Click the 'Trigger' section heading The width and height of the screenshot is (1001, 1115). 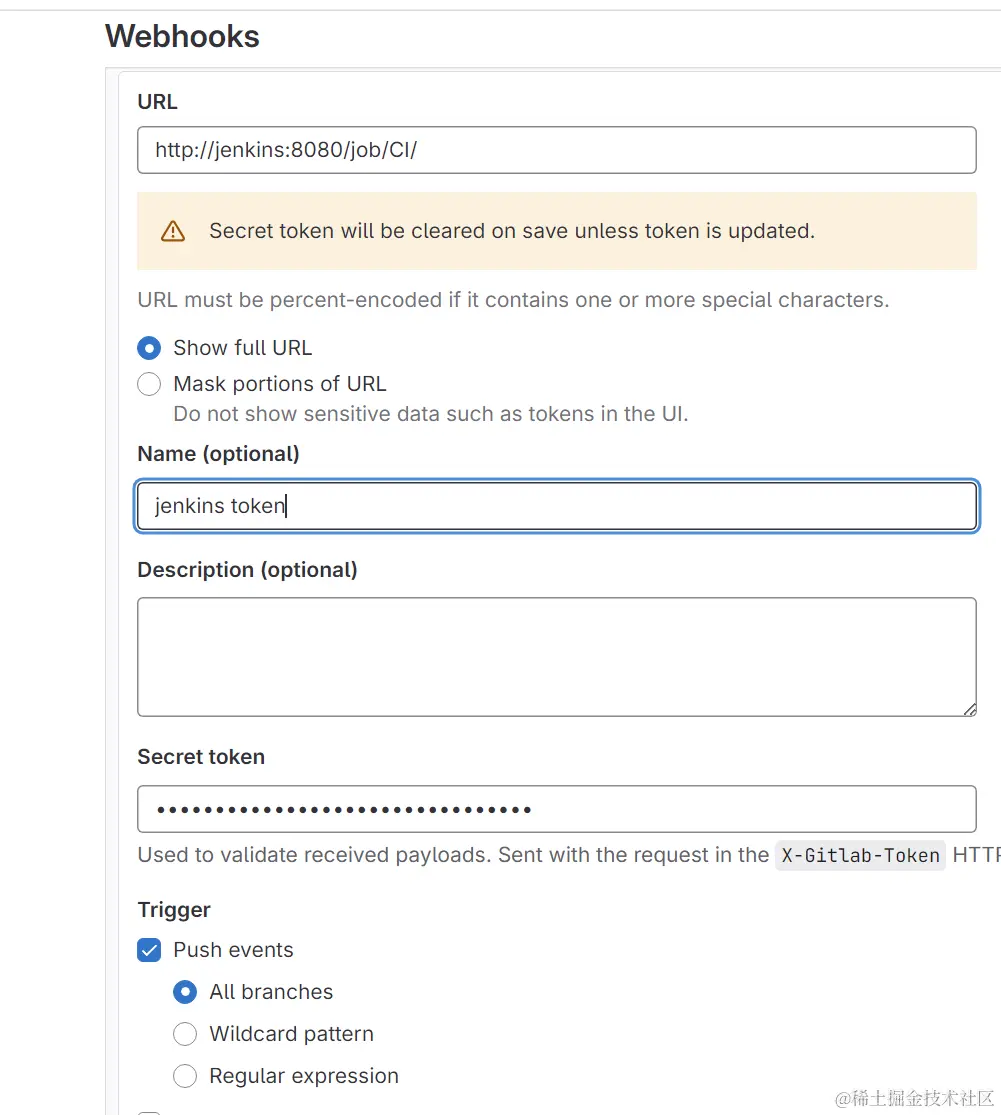174,910
